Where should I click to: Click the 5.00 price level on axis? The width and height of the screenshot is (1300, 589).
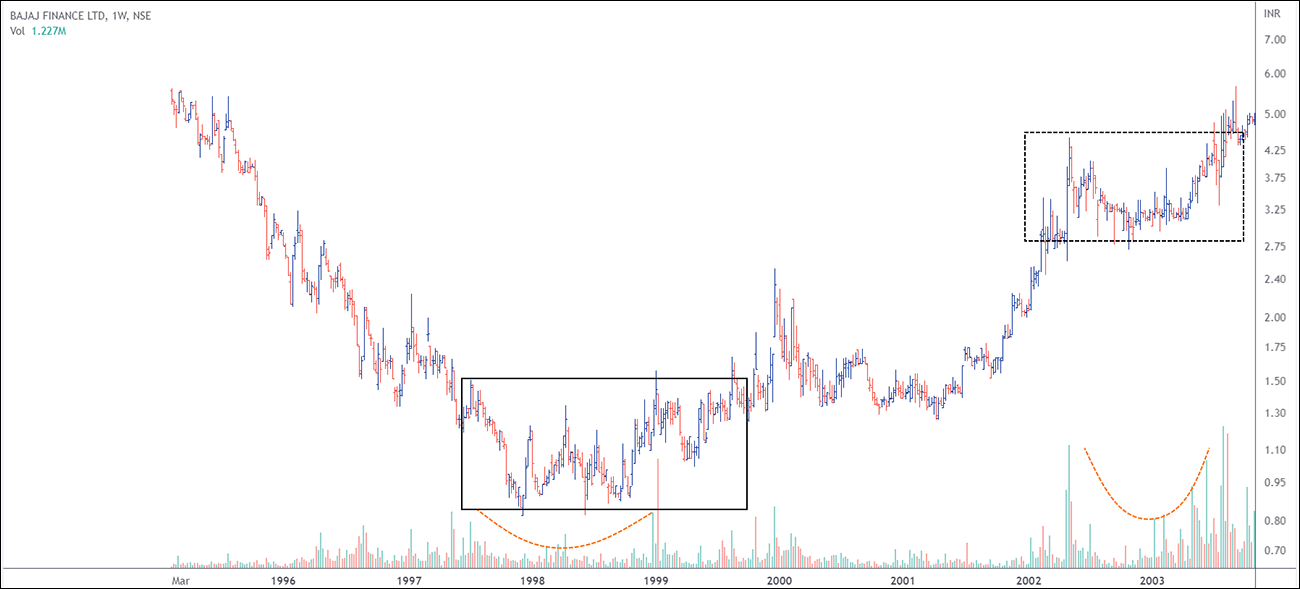pos(1274,114)
